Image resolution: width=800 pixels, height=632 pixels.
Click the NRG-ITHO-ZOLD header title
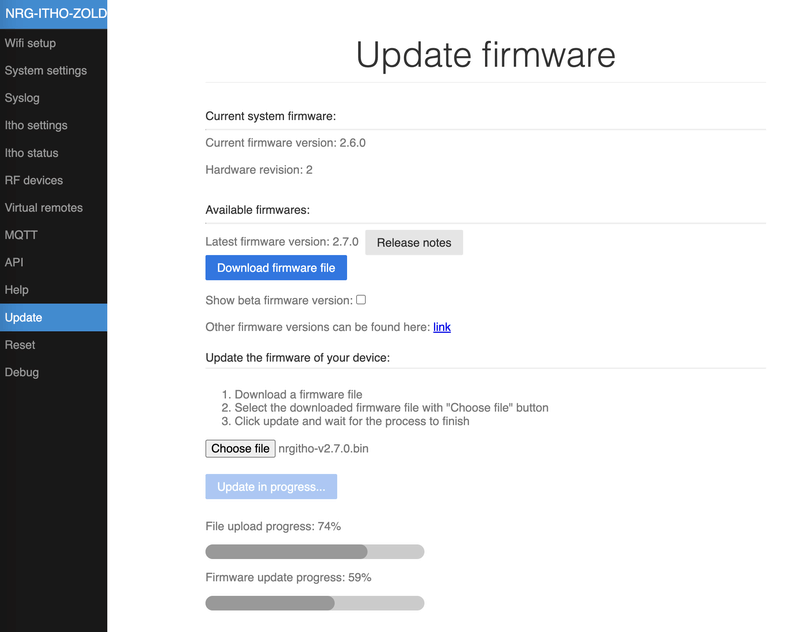click(54, 14)
